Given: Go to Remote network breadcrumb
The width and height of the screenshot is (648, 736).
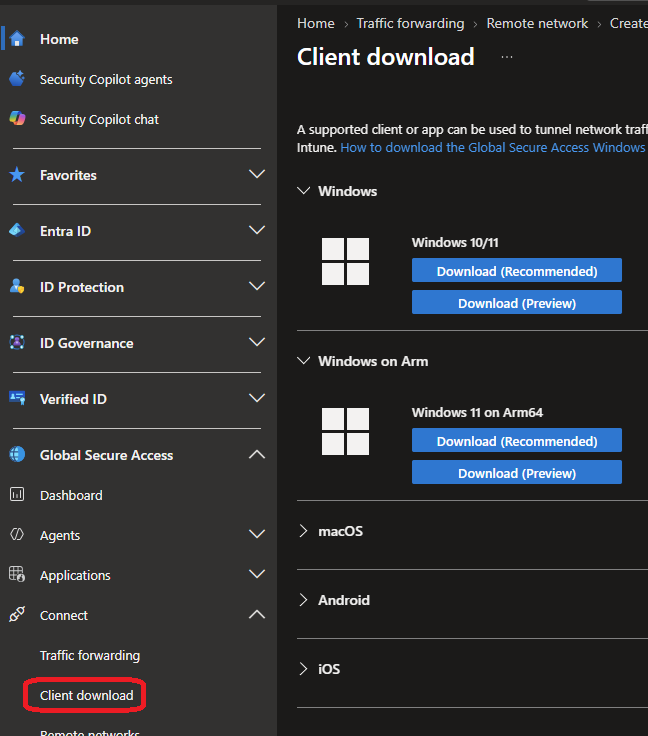Looking at the screenshot, I should point(537,23).
